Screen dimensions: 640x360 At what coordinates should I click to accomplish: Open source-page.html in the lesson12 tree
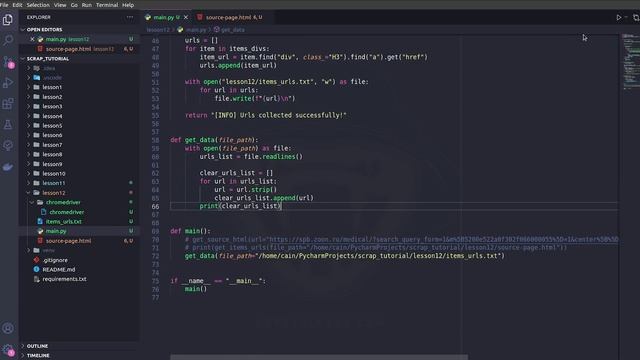(x=68, y=241)
